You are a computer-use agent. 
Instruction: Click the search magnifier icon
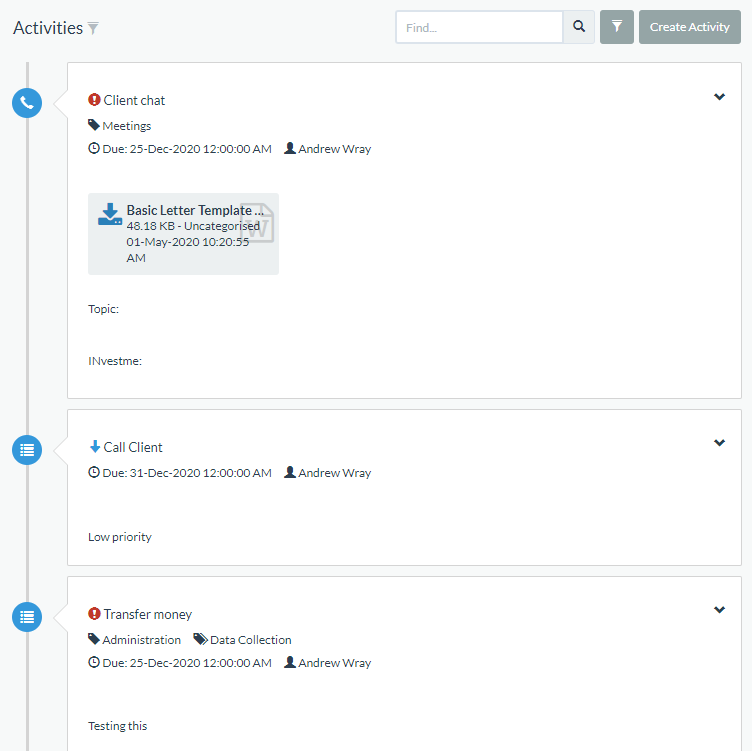tap(579, 27)
